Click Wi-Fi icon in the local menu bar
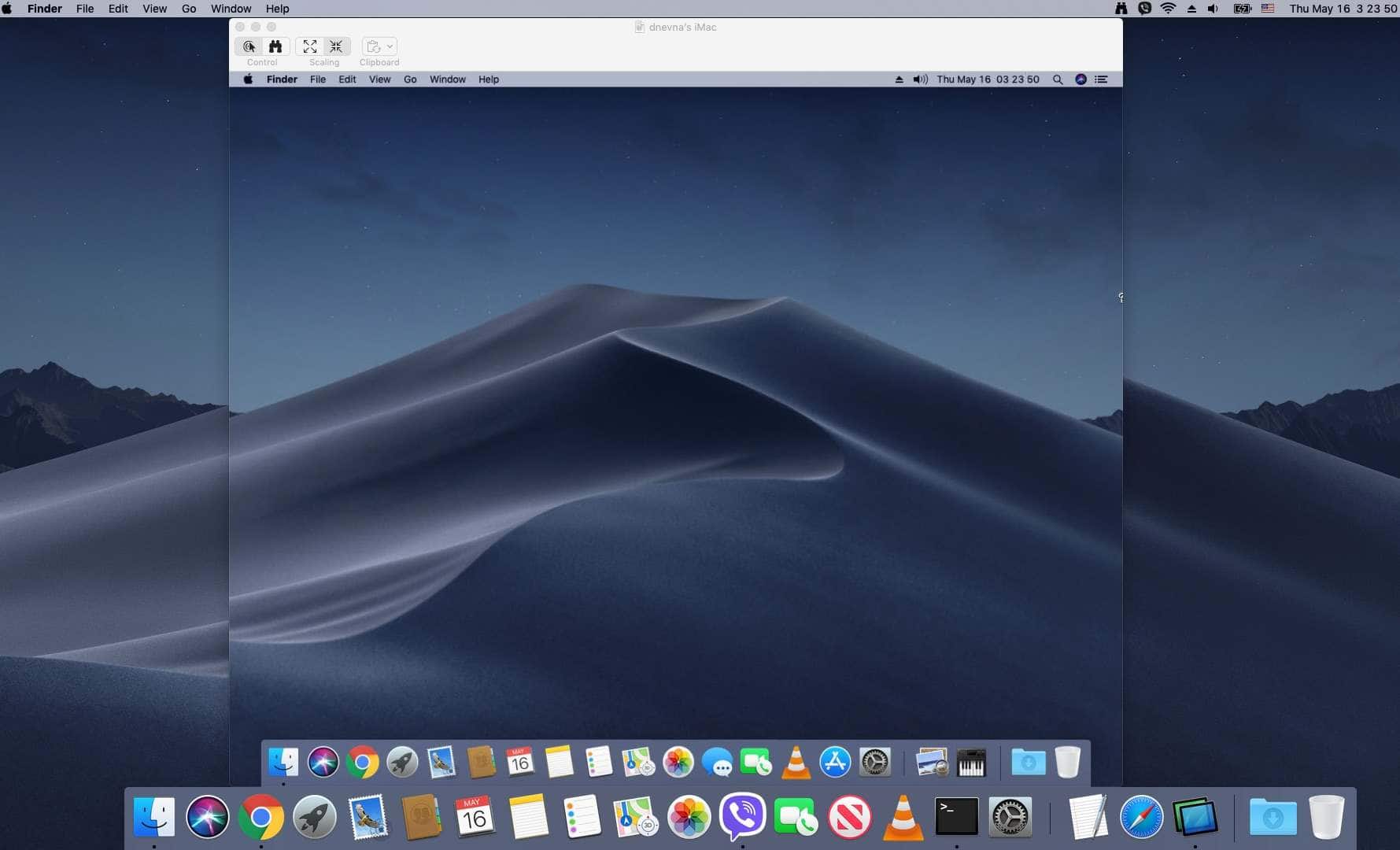This screenshot has height=850, width=1400. [x=1169, y=9]
